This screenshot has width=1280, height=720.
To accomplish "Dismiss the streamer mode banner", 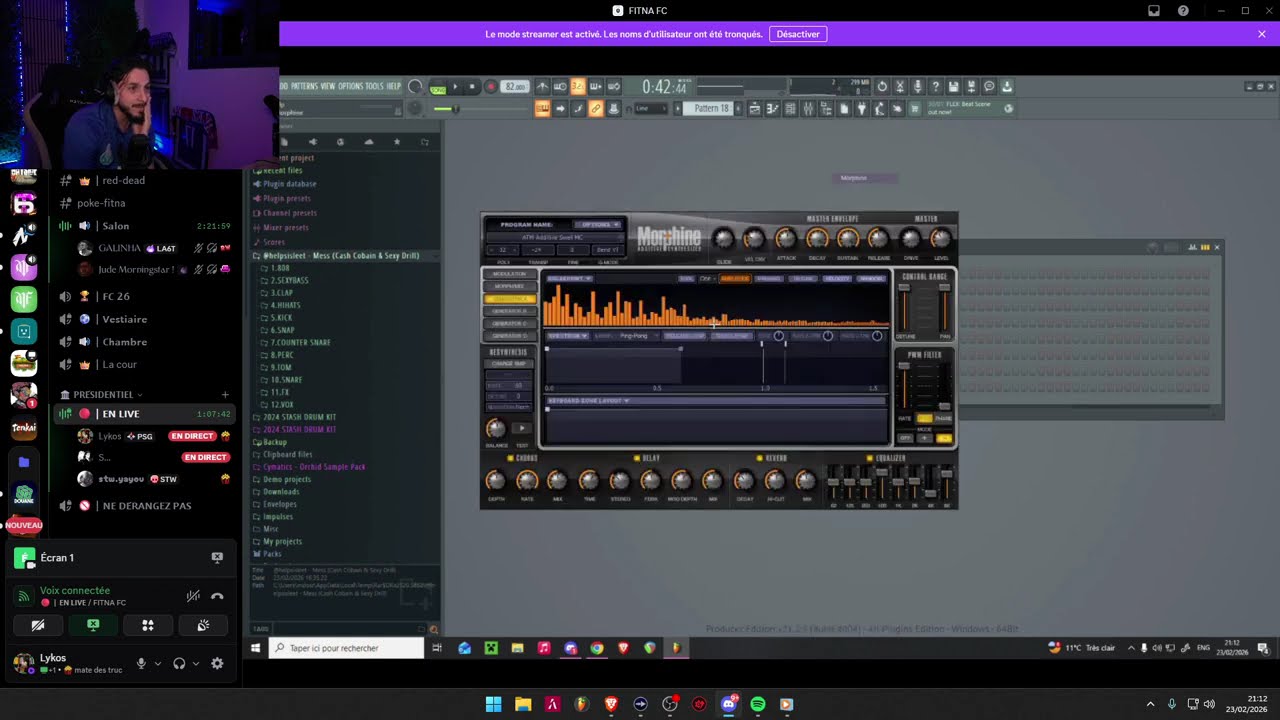I will pos(1262,34).
